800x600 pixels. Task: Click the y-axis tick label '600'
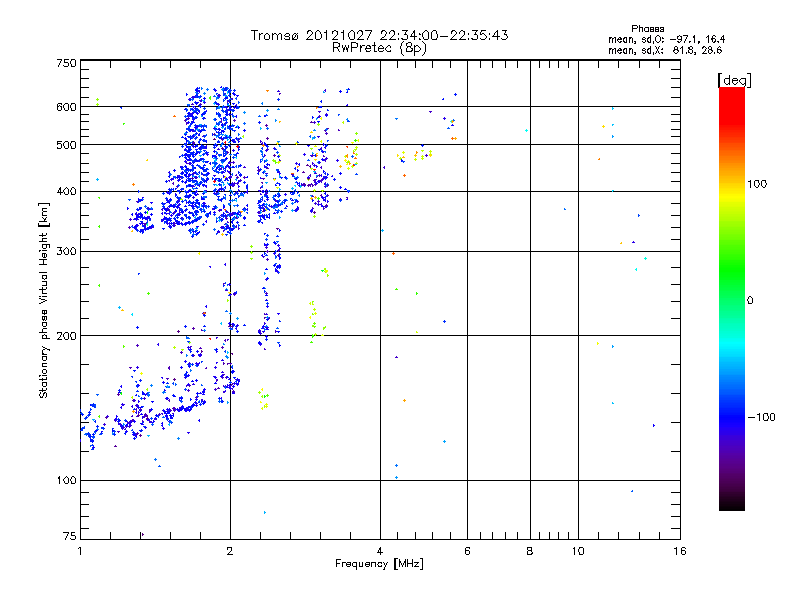[66, 107]
